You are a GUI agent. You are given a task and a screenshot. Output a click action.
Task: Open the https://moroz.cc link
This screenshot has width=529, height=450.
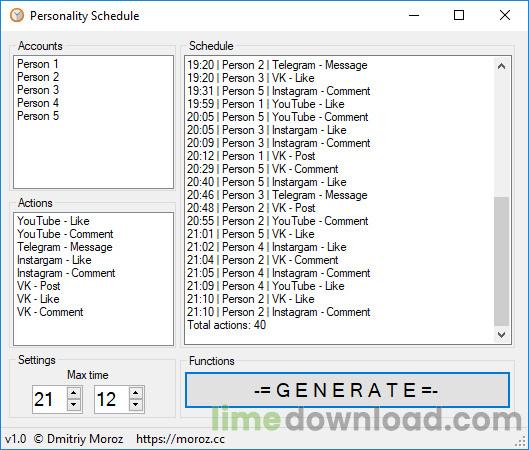point(180,439)
